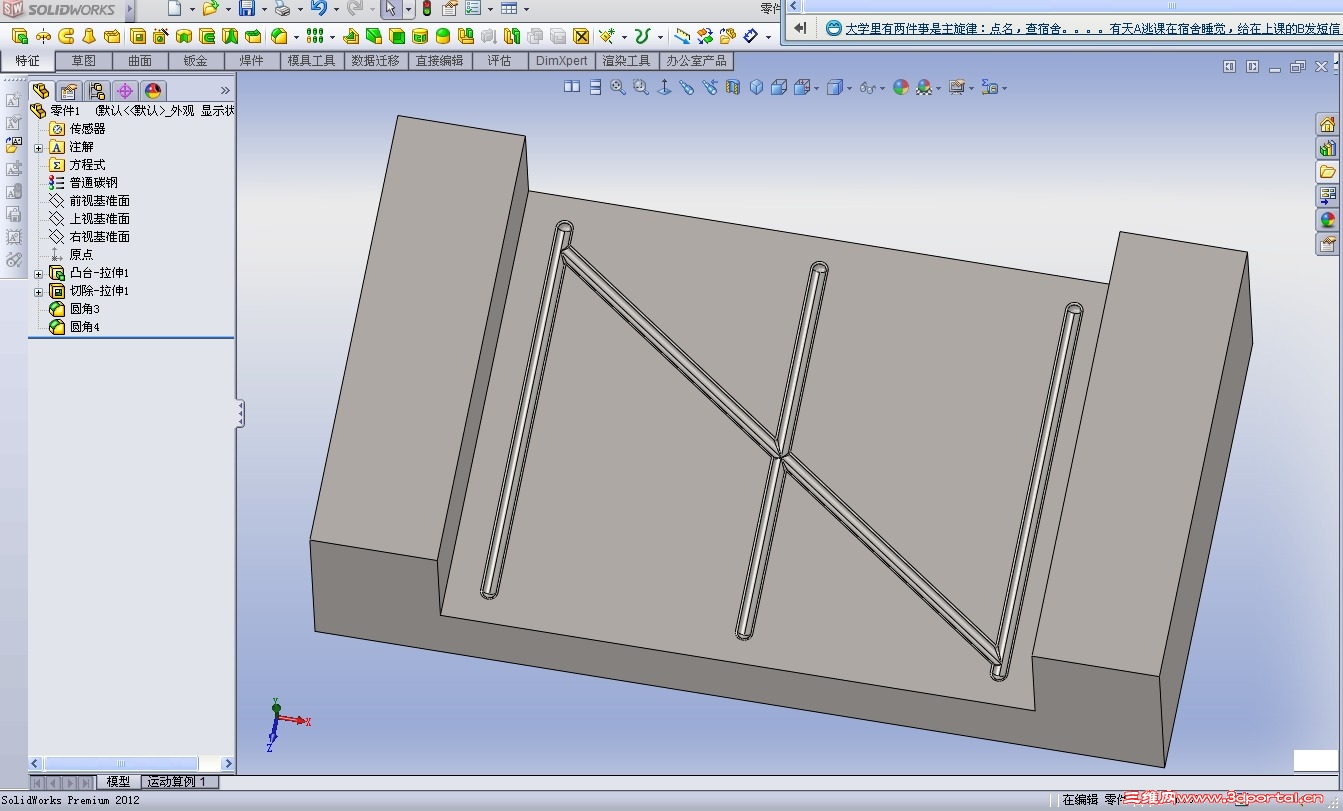Screen dimensions: 1343x811
Task: Expand the manager tabs double-chevron
Action: point(225,91)
